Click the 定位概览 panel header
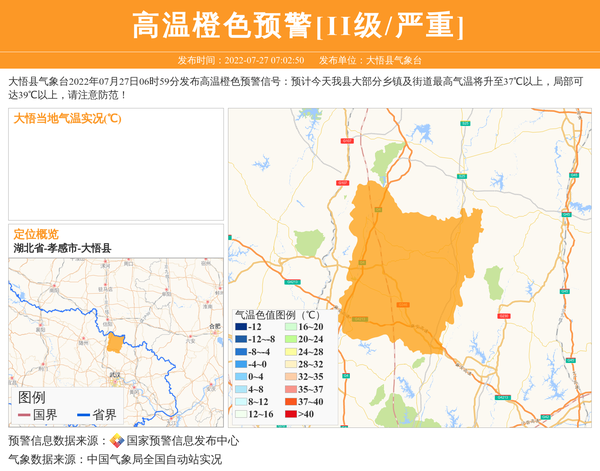The height and width of the screenshot is (471, 600). click(36, 234)
